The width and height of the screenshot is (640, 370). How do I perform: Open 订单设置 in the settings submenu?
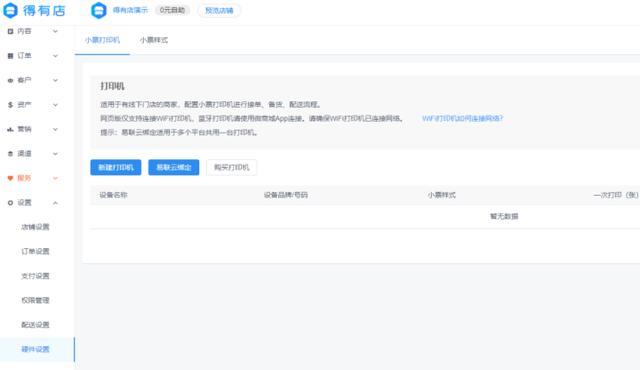pyautogui.click(x=35, y=251)
